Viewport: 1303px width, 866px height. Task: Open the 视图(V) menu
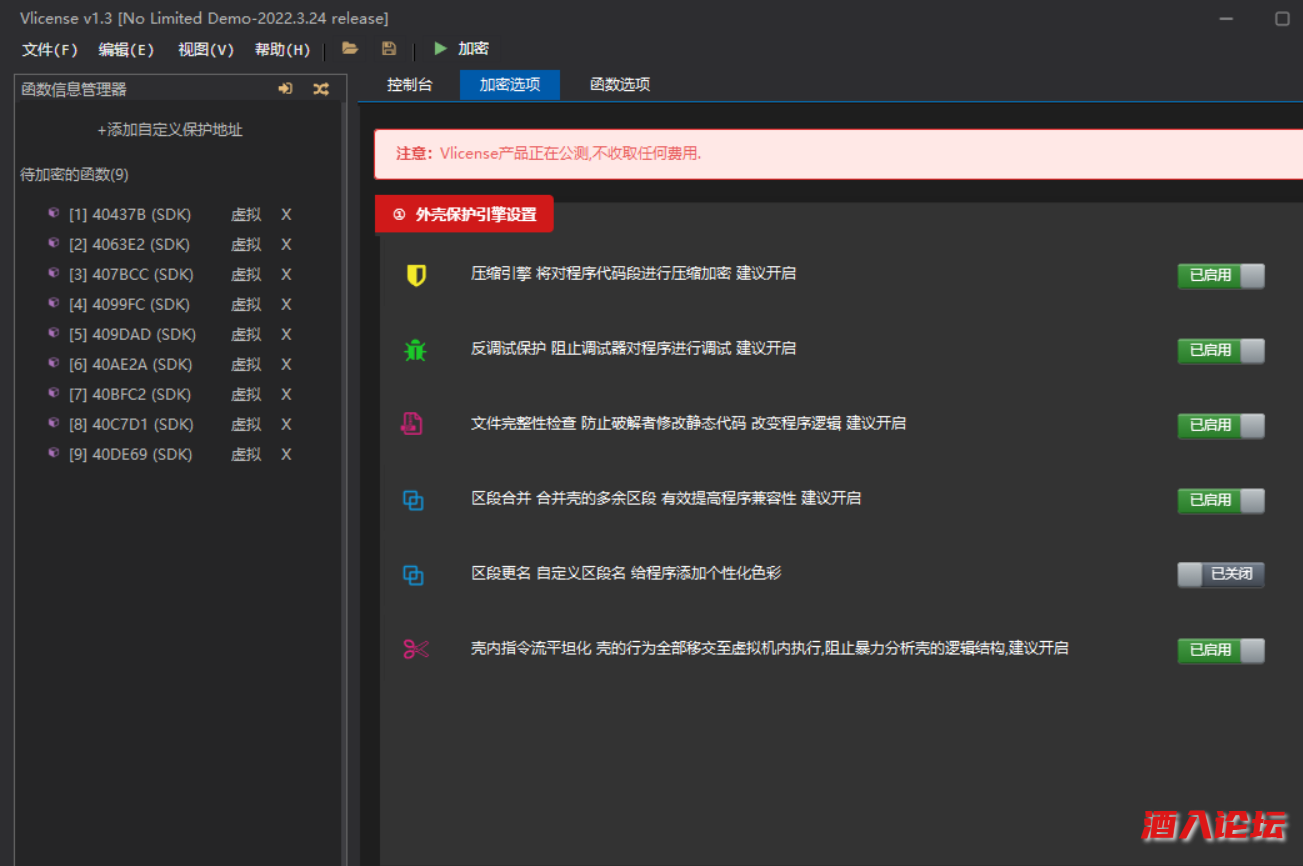coord(206,49)
